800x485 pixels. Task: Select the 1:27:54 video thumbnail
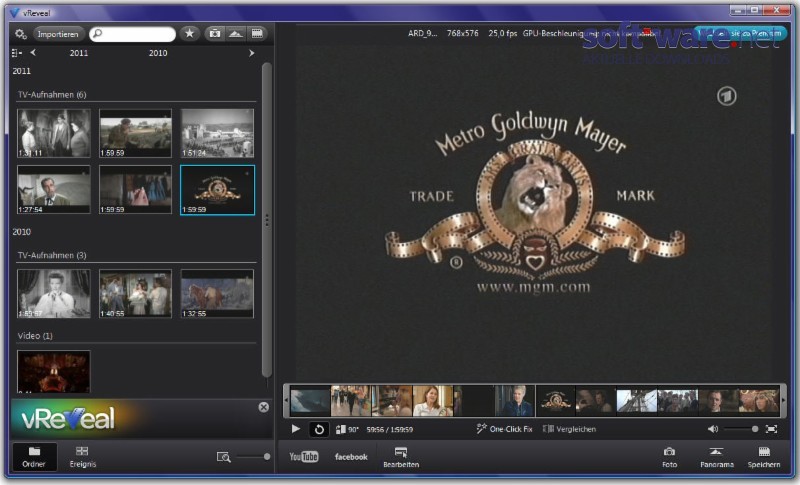54,189
